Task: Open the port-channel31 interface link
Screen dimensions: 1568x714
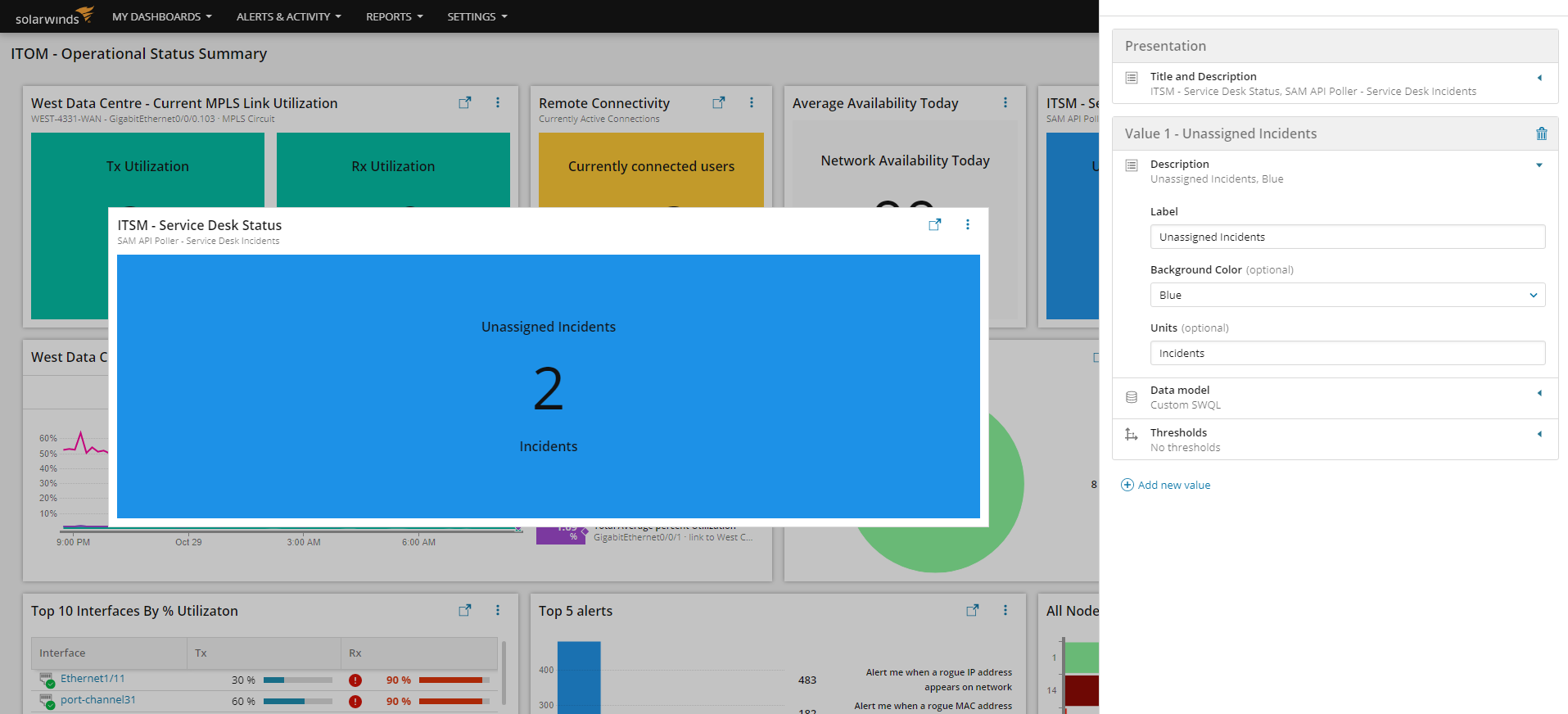Action: tap(98, 700)
